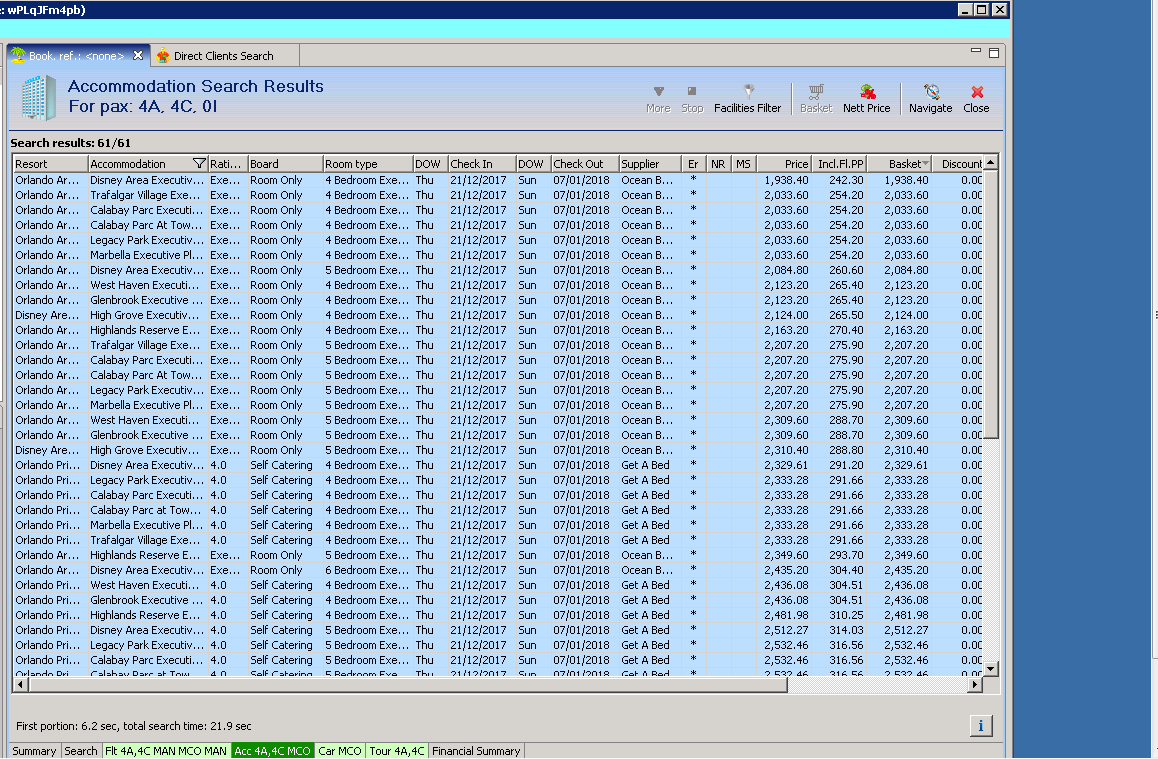Maximize the results panel view
The width and height of the screenshot is (1158, 759).
pos(994,53)
